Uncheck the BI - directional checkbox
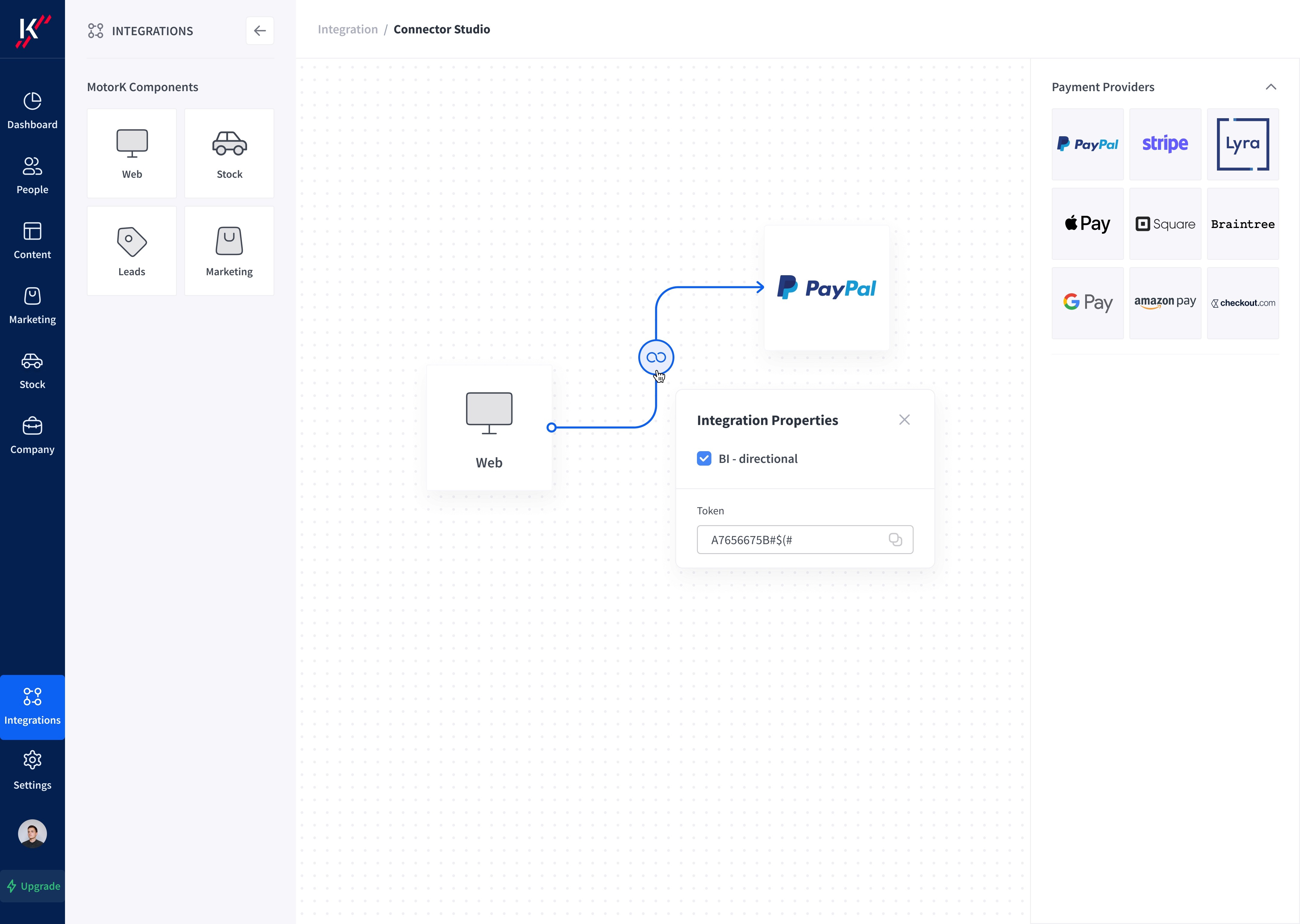 pos(704,459)
